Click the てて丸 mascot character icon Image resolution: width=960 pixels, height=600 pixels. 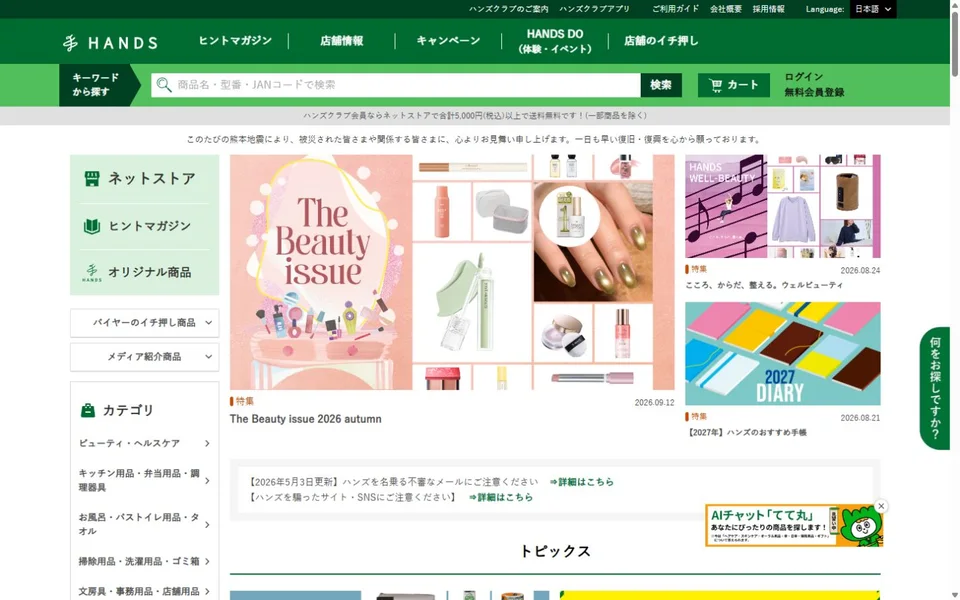point(861,525)
